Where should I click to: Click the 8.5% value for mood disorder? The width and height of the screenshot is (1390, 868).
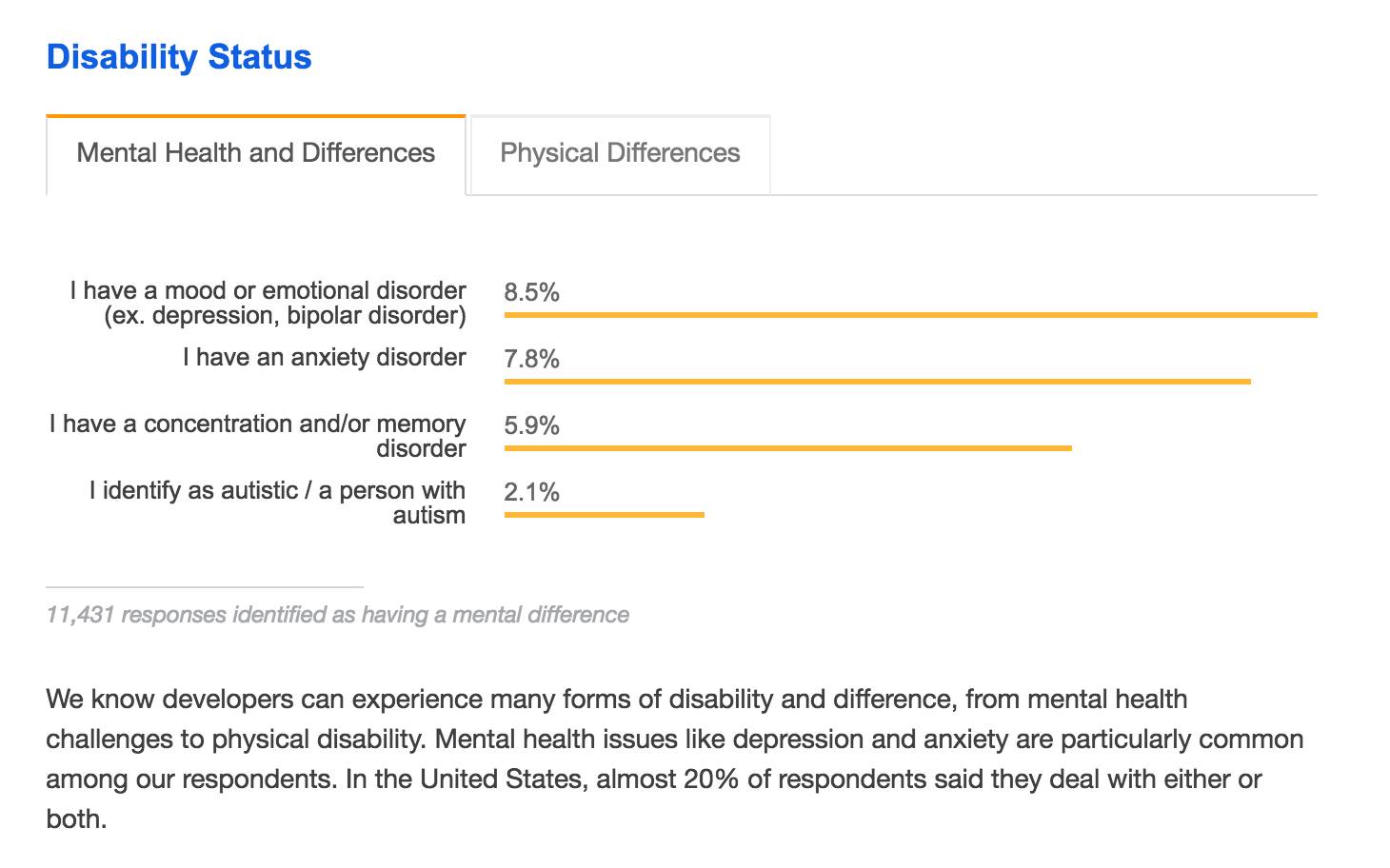coord(531,292)
